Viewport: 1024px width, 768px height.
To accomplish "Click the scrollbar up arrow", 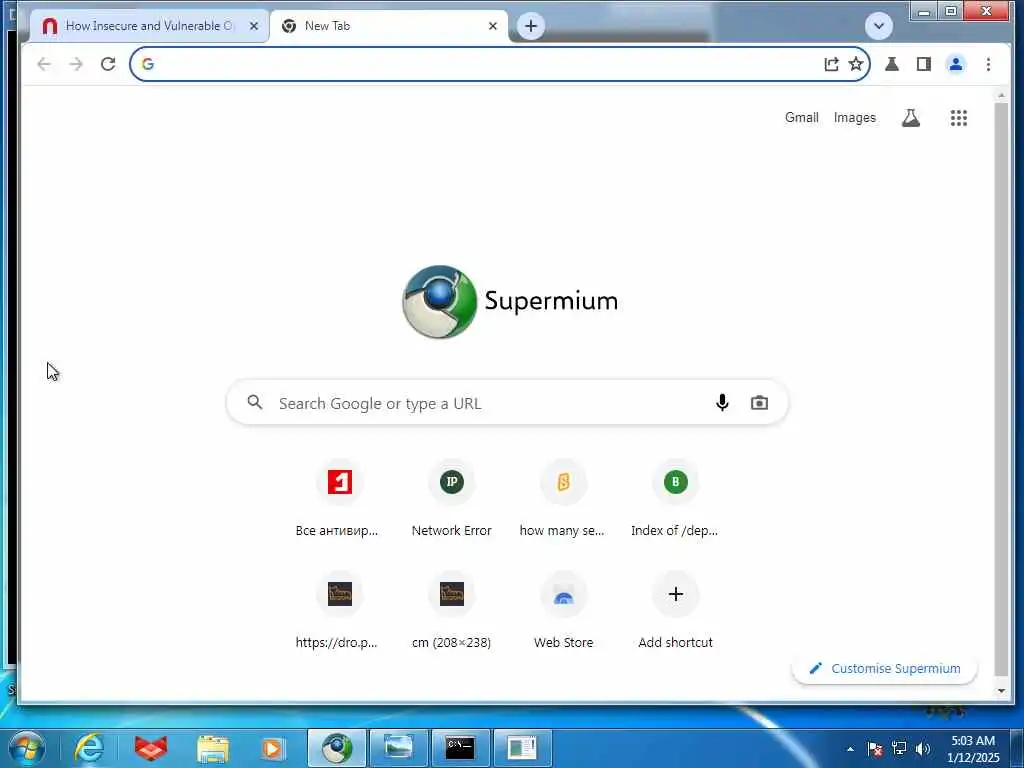I will [x=1001, y=96].
